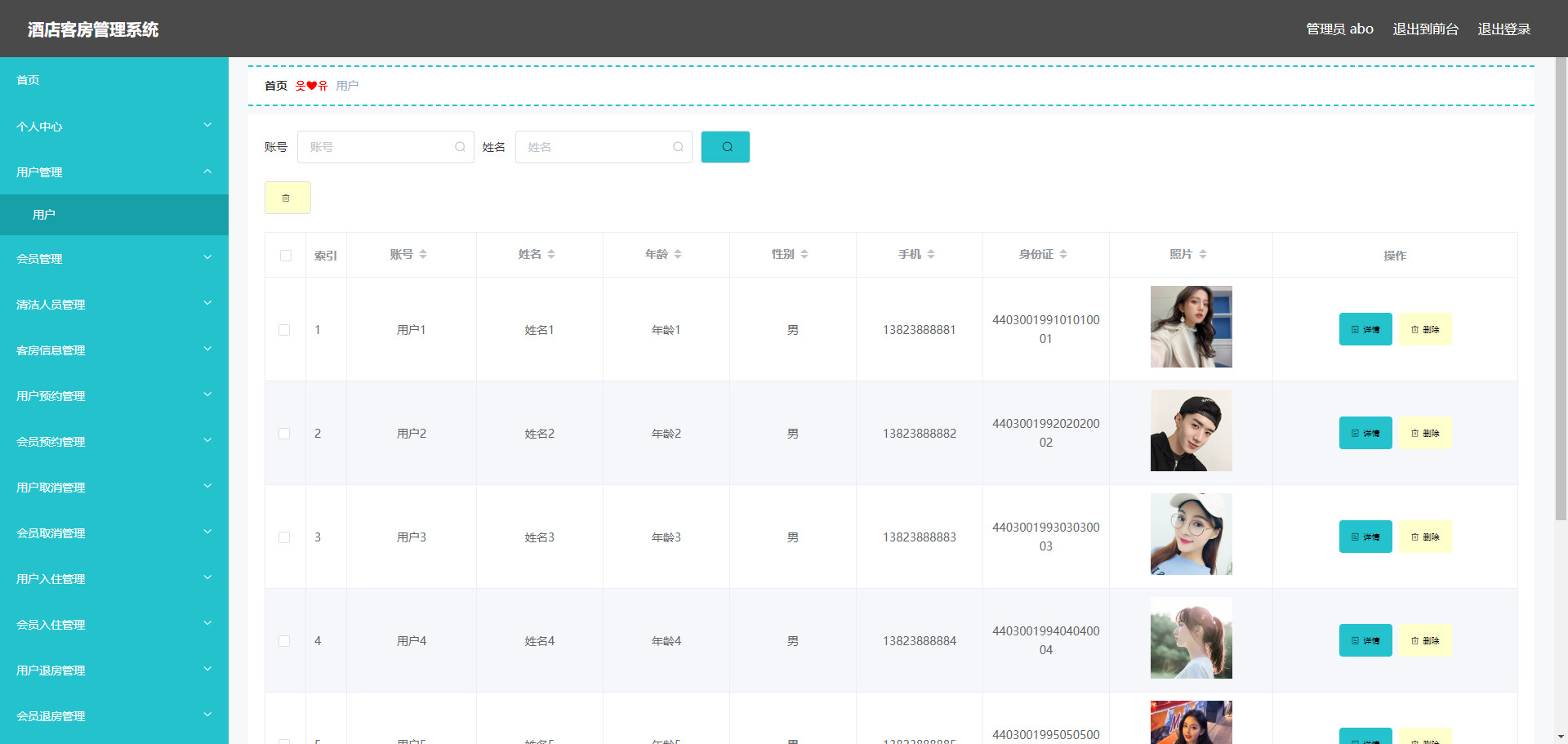The width and height of the screenshot is (1568, 744).
Task: Open 详情 for 用户4 row
Action: pos(1365,640)
